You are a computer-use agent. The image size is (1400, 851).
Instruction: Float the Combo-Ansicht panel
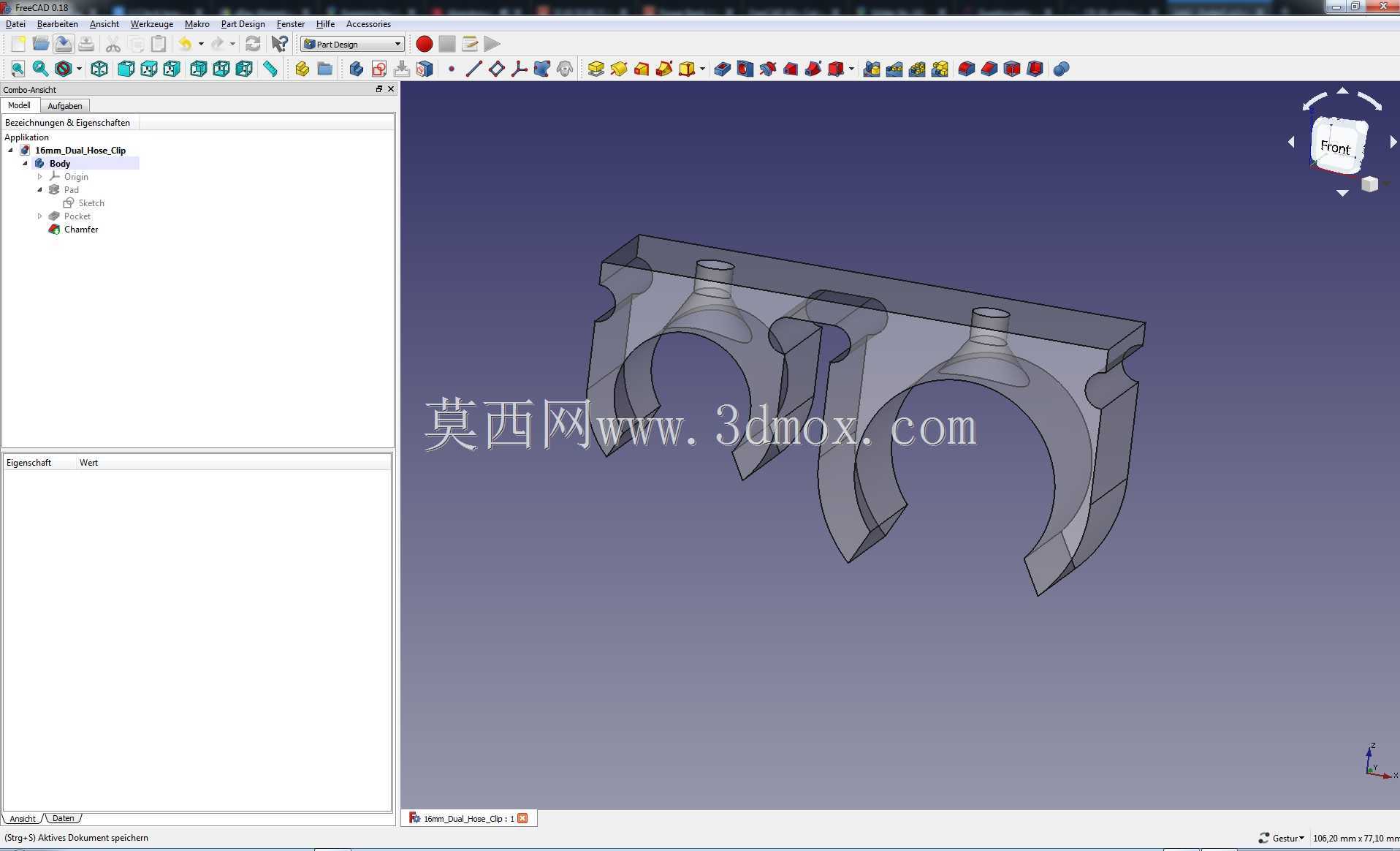point(379,89)
